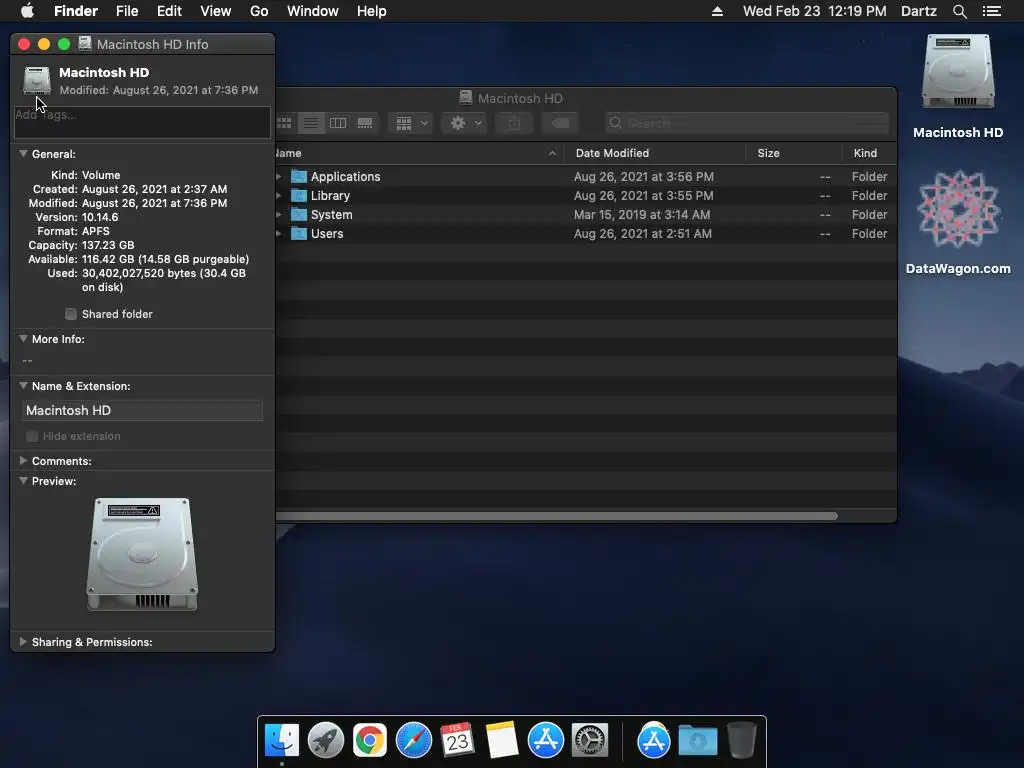Toggle the Shared folder checkbox
The width and height of the screenshot is (1024, 768).
tap(71, 314)
